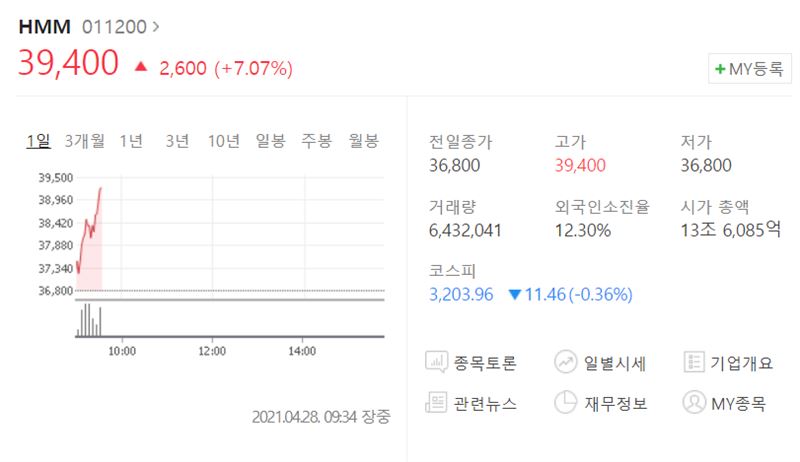
Task: Open the 코스피 index value 3,203.96
Action: 461,294
